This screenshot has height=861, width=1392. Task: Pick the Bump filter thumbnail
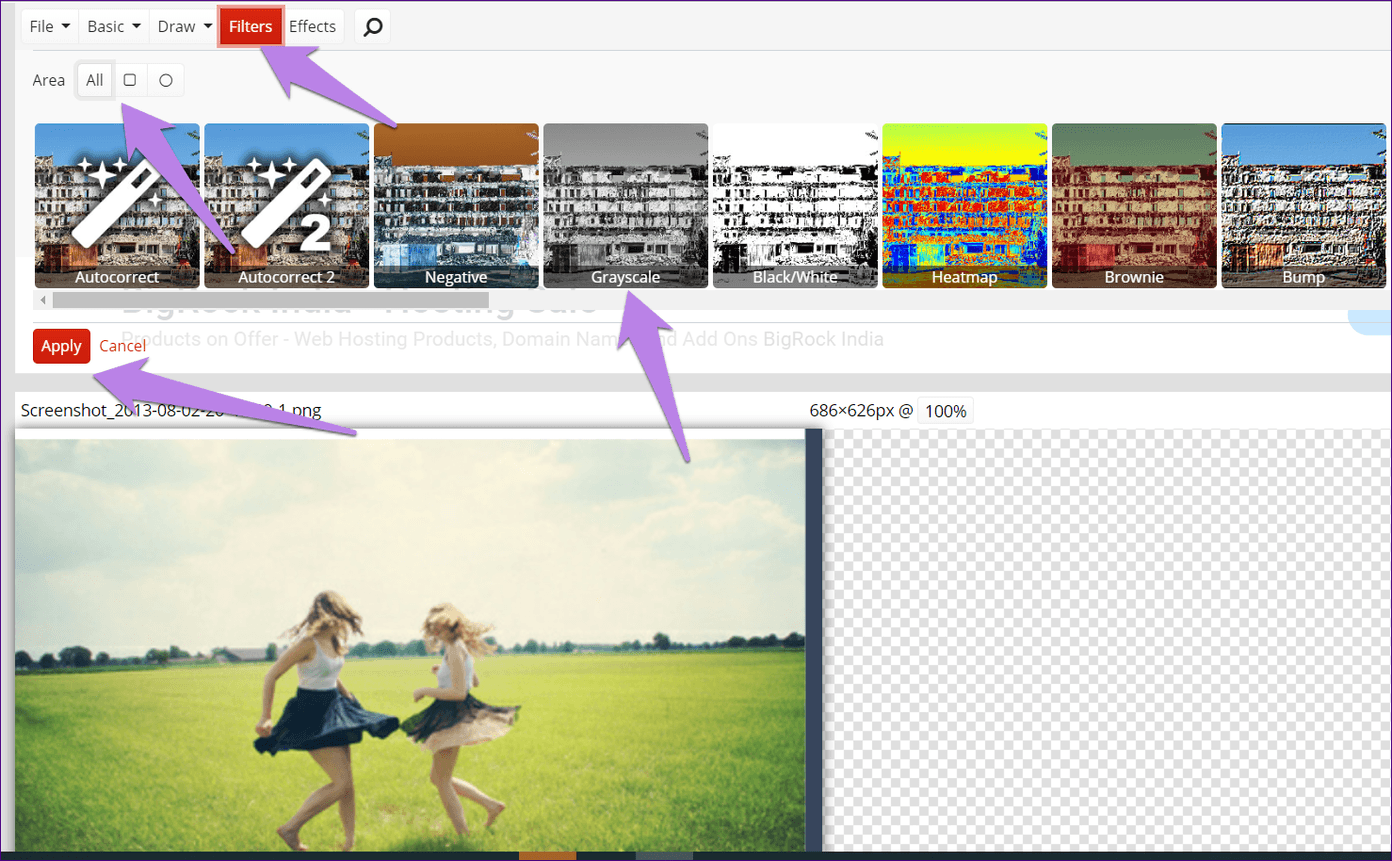point(1304,206)
